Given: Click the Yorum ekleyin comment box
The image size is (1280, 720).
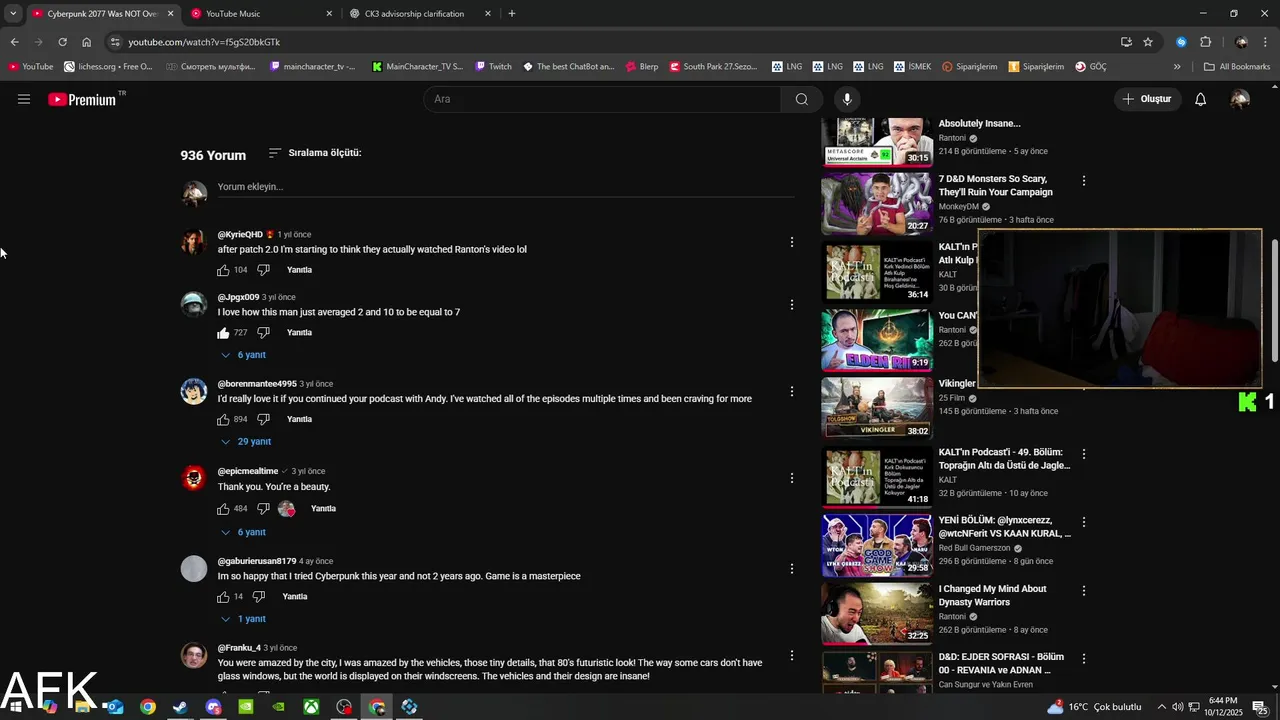Looking at the screenshot, I should (x=506, y=187).
